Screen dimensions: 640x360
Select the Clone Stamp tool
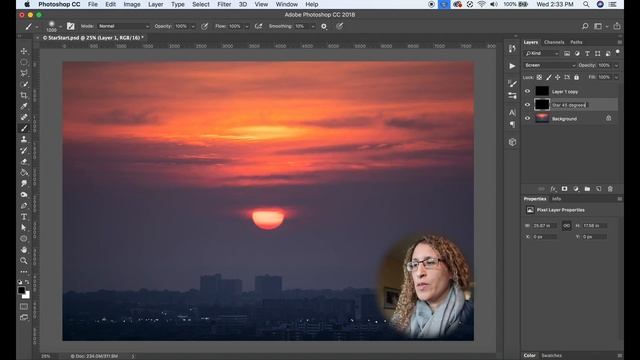point(24,139)
